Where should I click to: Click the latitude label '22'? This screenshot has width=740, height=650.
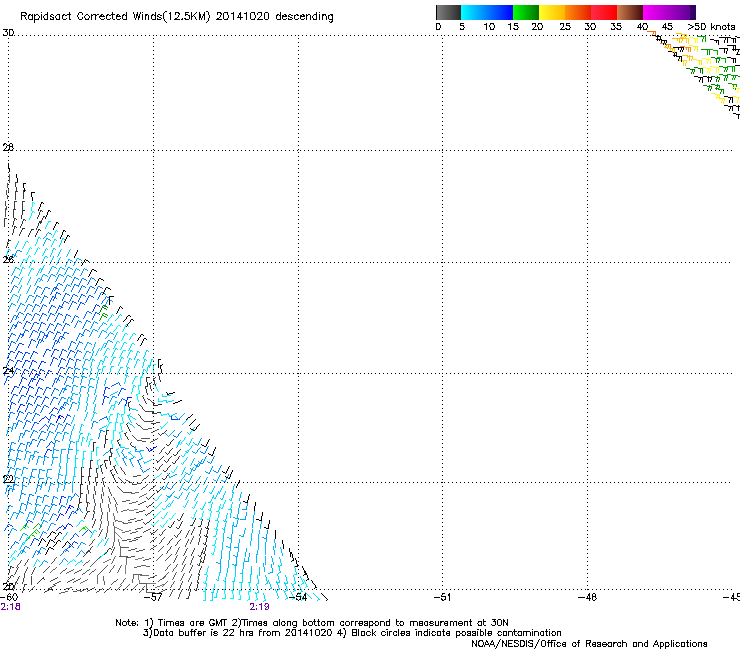pyautogui.click(x=8, y=480)
